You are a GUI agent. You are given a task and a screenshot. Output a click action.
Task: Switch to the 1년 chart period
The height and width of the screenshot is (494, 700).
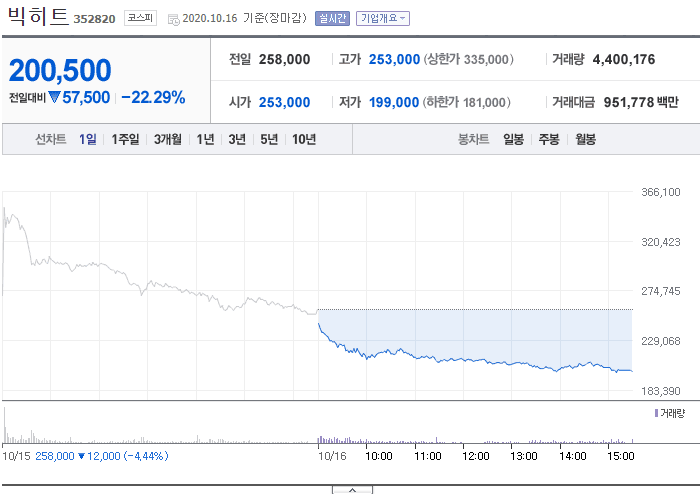click(x=205, y=140)
